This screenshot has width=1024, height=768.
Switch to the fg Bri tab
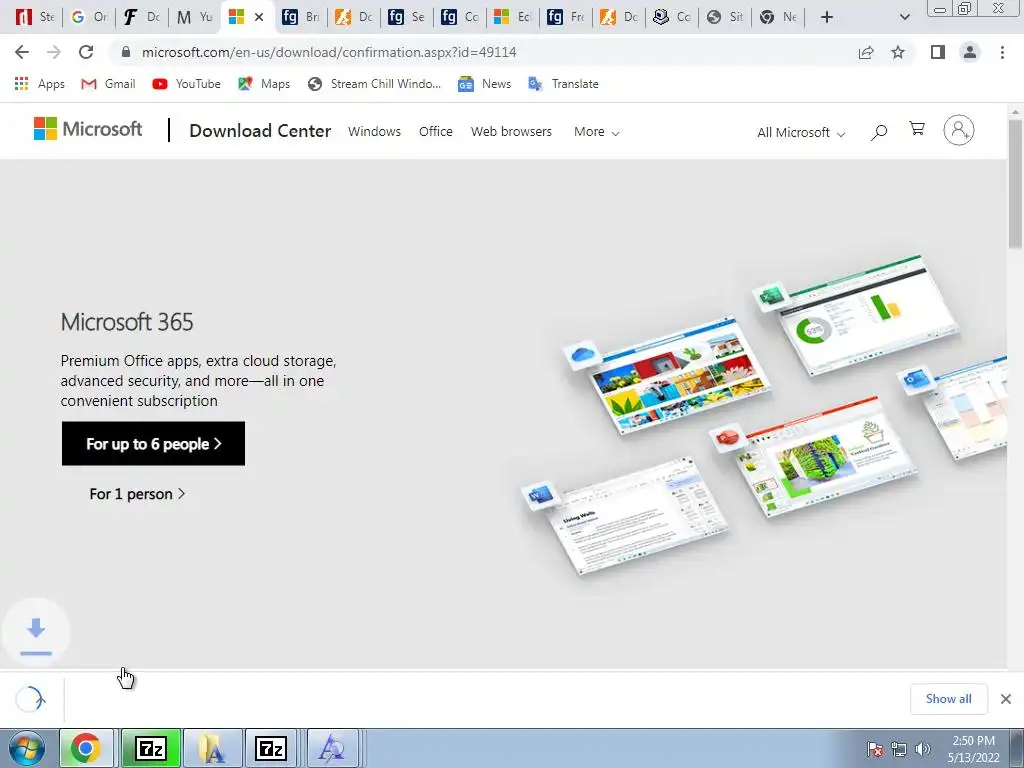pos(301,17)
